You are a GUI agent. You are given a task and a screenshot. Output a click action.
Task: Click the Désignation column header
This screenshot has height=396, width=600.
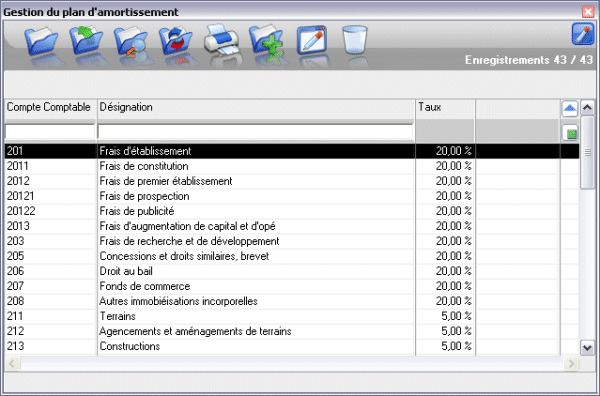256,109
